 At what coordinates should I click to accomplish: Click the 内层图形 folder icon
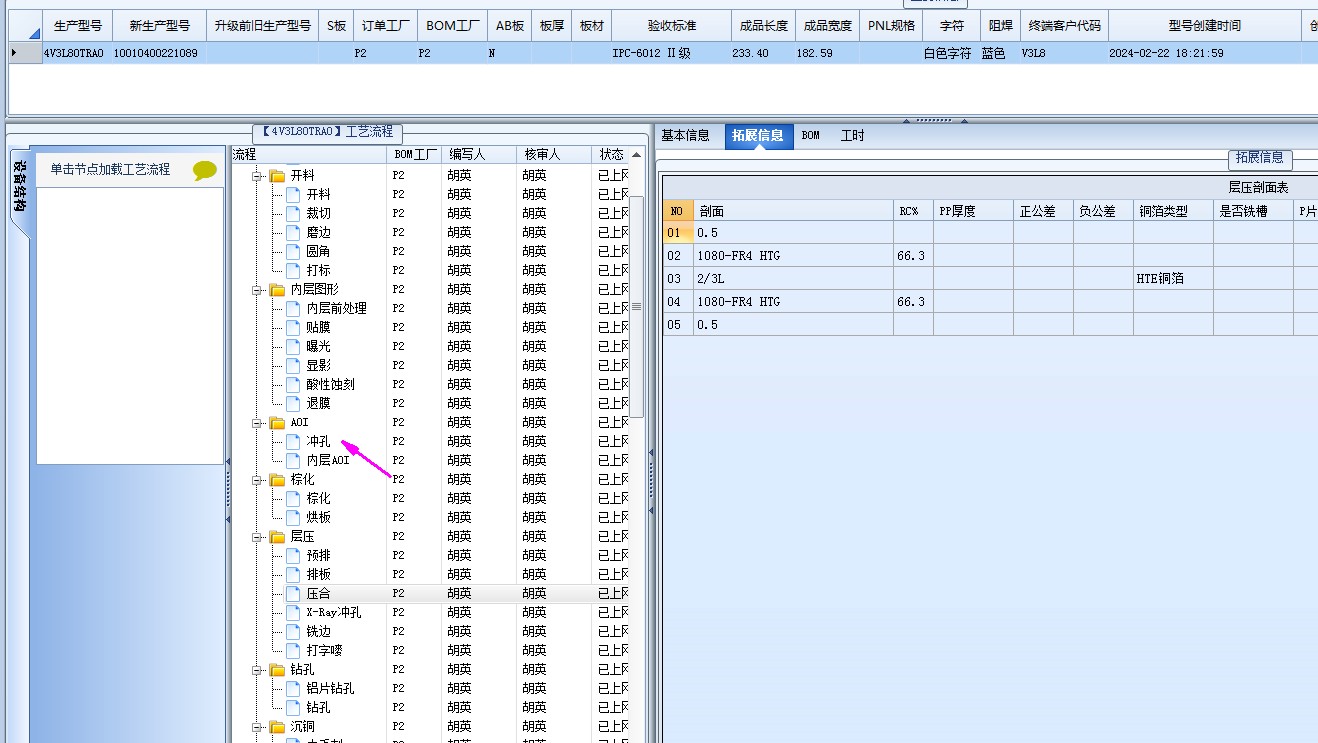click(277, 289)
